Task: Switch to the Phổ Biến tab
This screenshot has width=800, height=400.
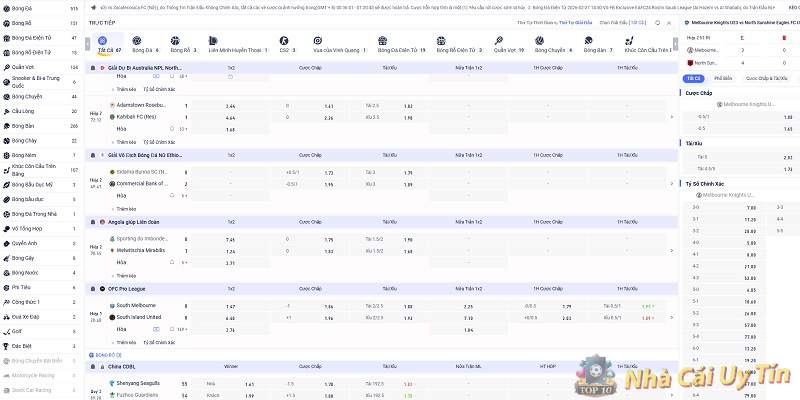Action: point(724,77)
